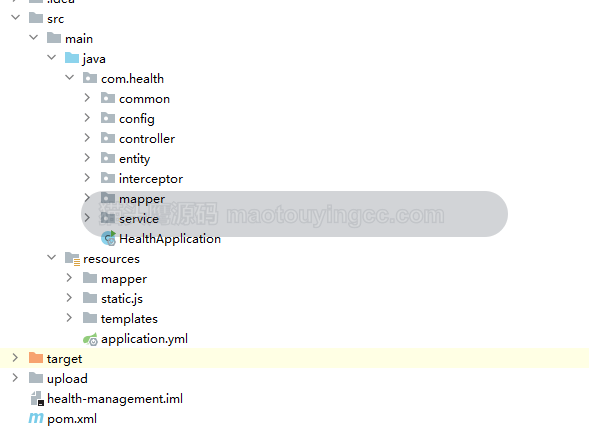
Task: Click the orange target folder icon
Action: [x=36, y=358]
